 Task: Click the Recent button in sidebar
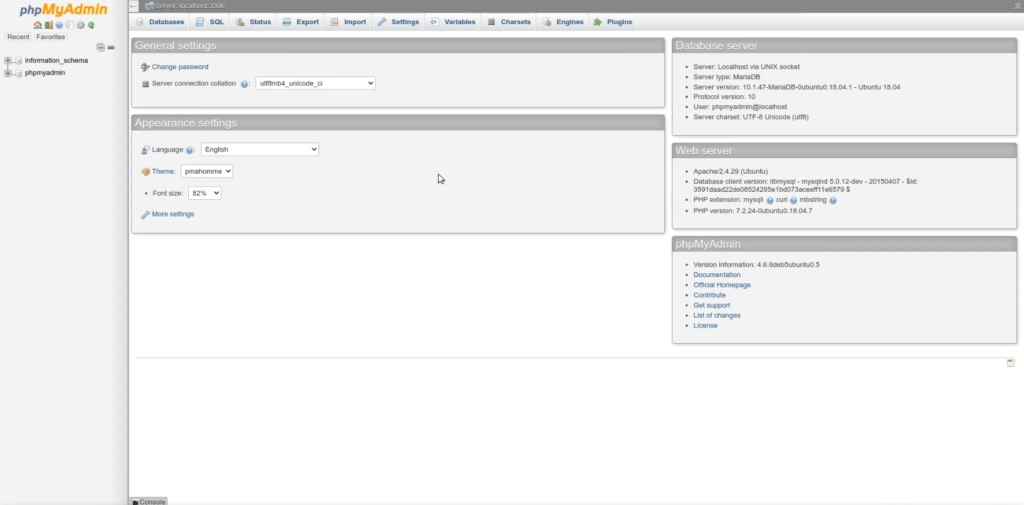pos(18,37)
